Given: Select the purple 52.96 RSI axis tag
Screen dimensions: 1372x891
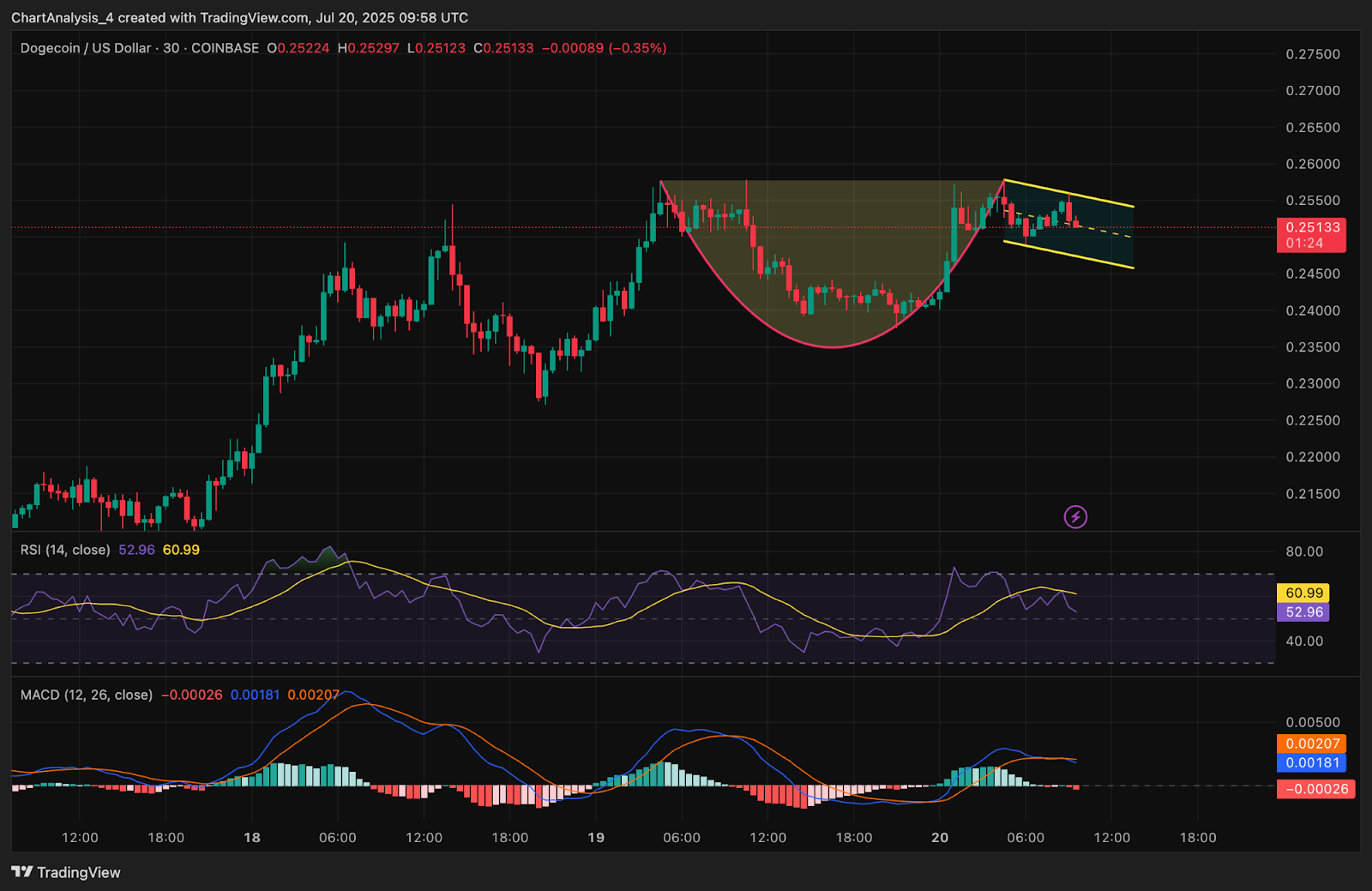Looking at the screenshot, I should tap(1303, 612).
